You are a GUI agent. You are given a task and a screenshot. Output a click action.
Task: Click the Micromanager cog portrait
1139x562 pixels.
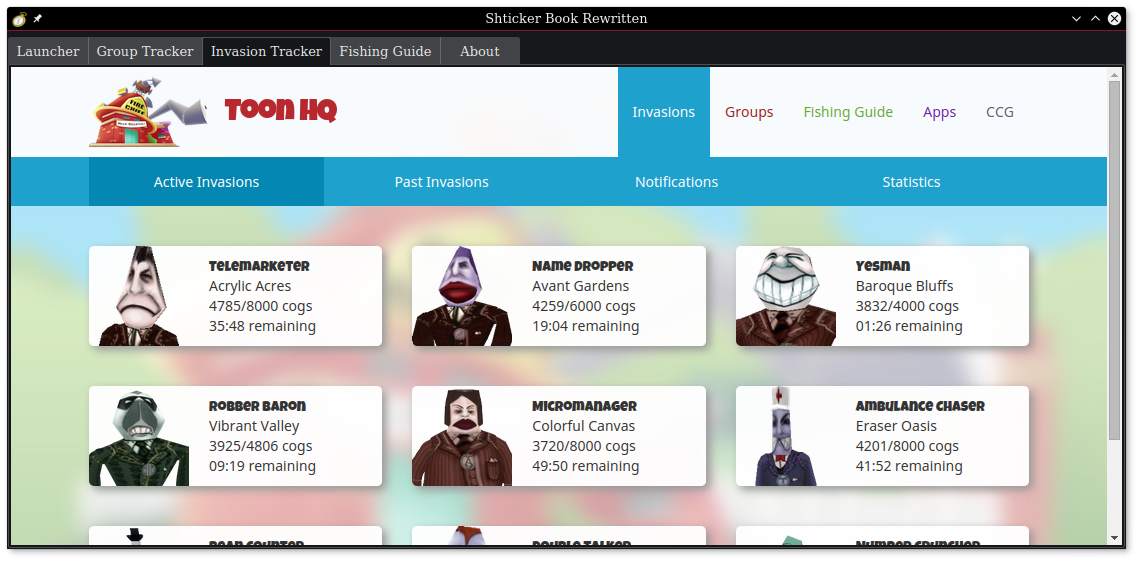tap(462, 436)
